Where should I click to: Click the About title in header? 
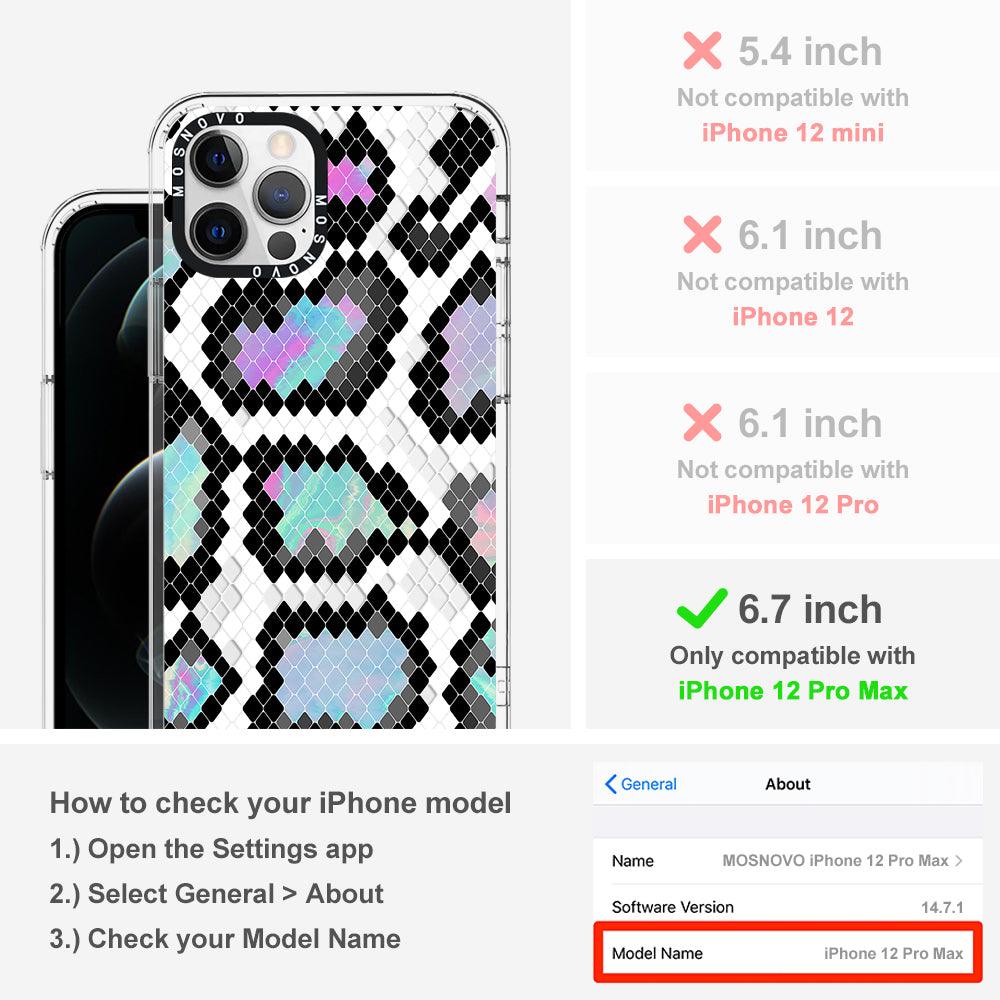click(788, 784)
